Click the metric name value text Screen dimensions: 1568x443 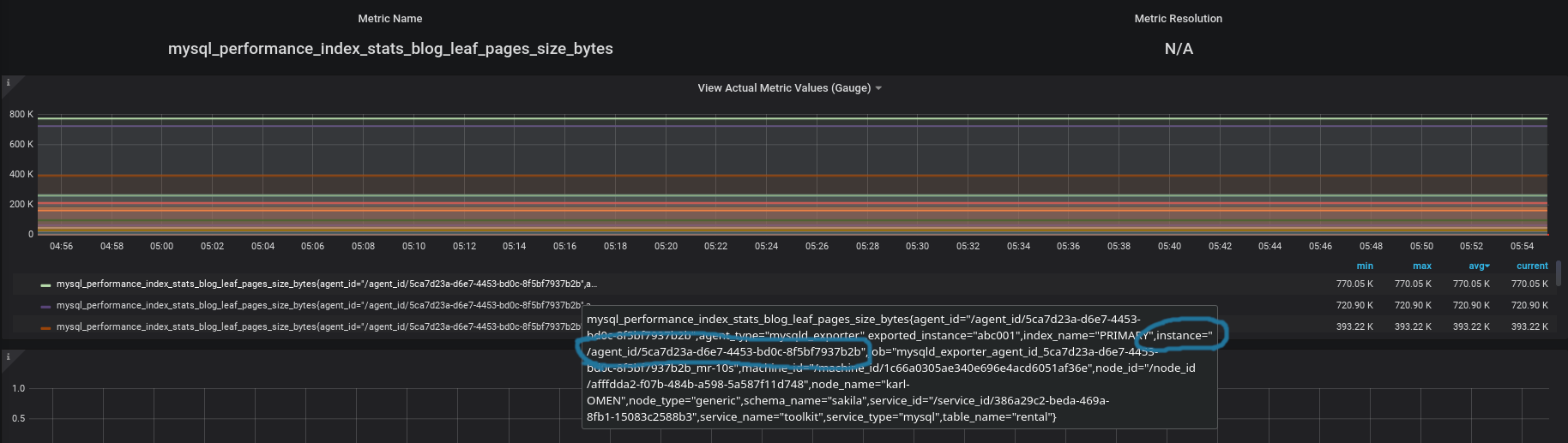click(x=390, y=49)
